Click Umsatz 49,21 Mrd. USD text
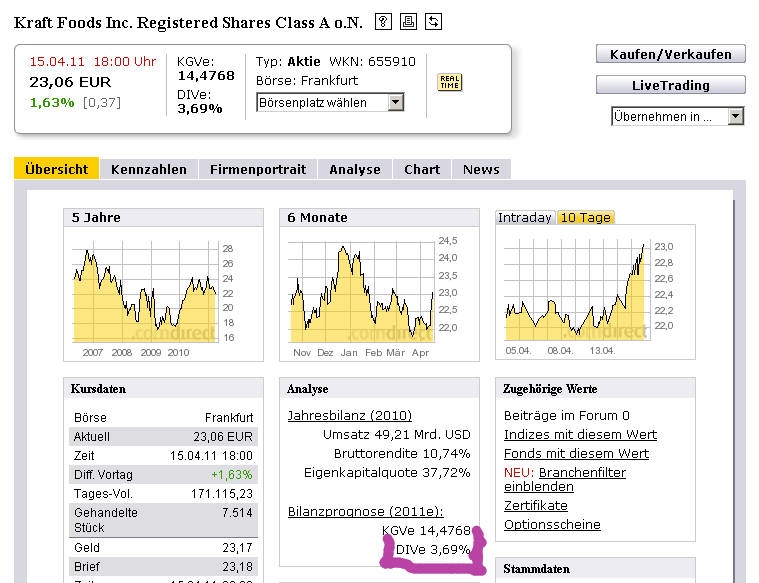The image size is (759, 583). [396, 434]
